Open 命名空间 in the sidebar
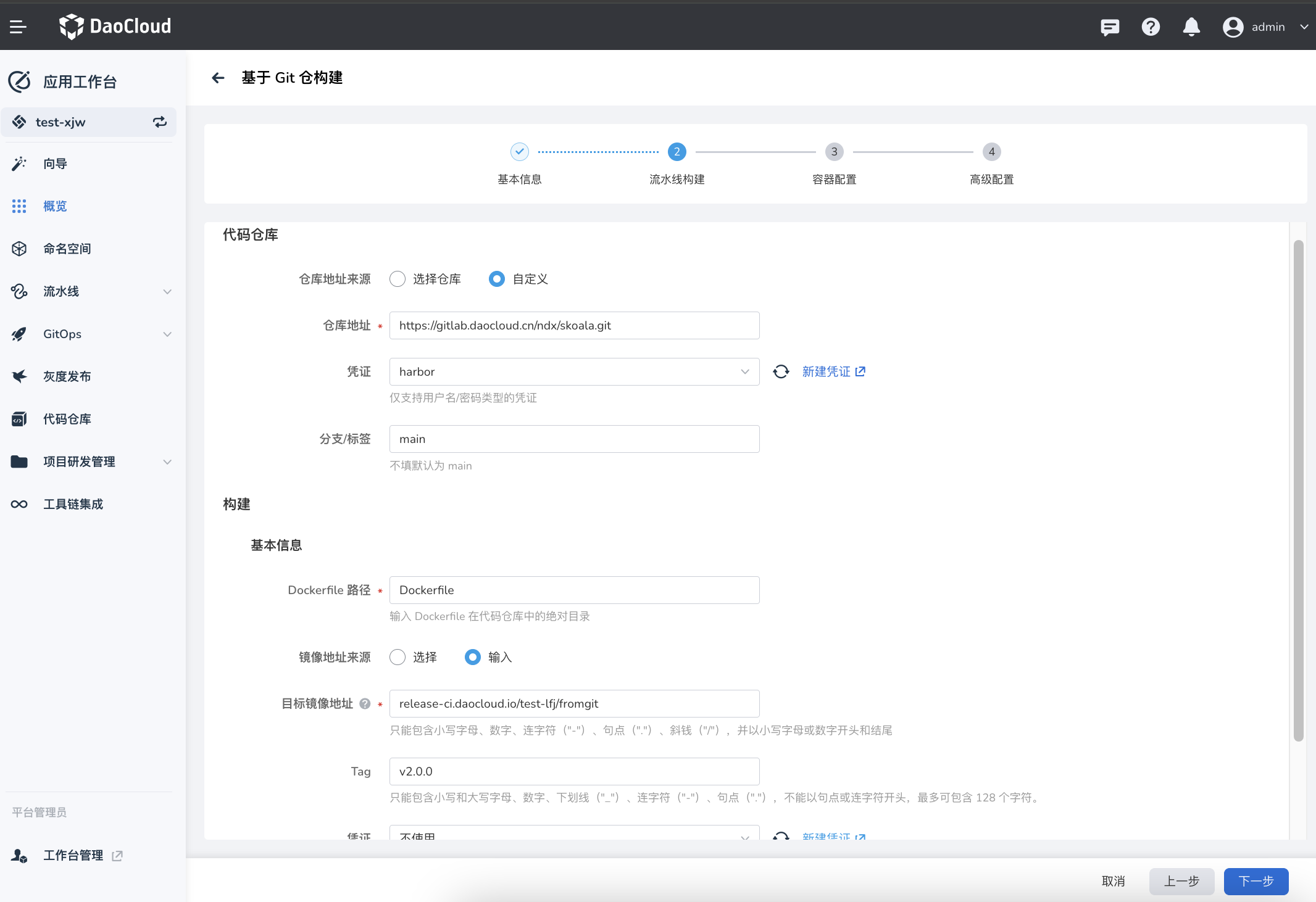This screenshot has width=1316, height=902. click(x=67, y=249)
